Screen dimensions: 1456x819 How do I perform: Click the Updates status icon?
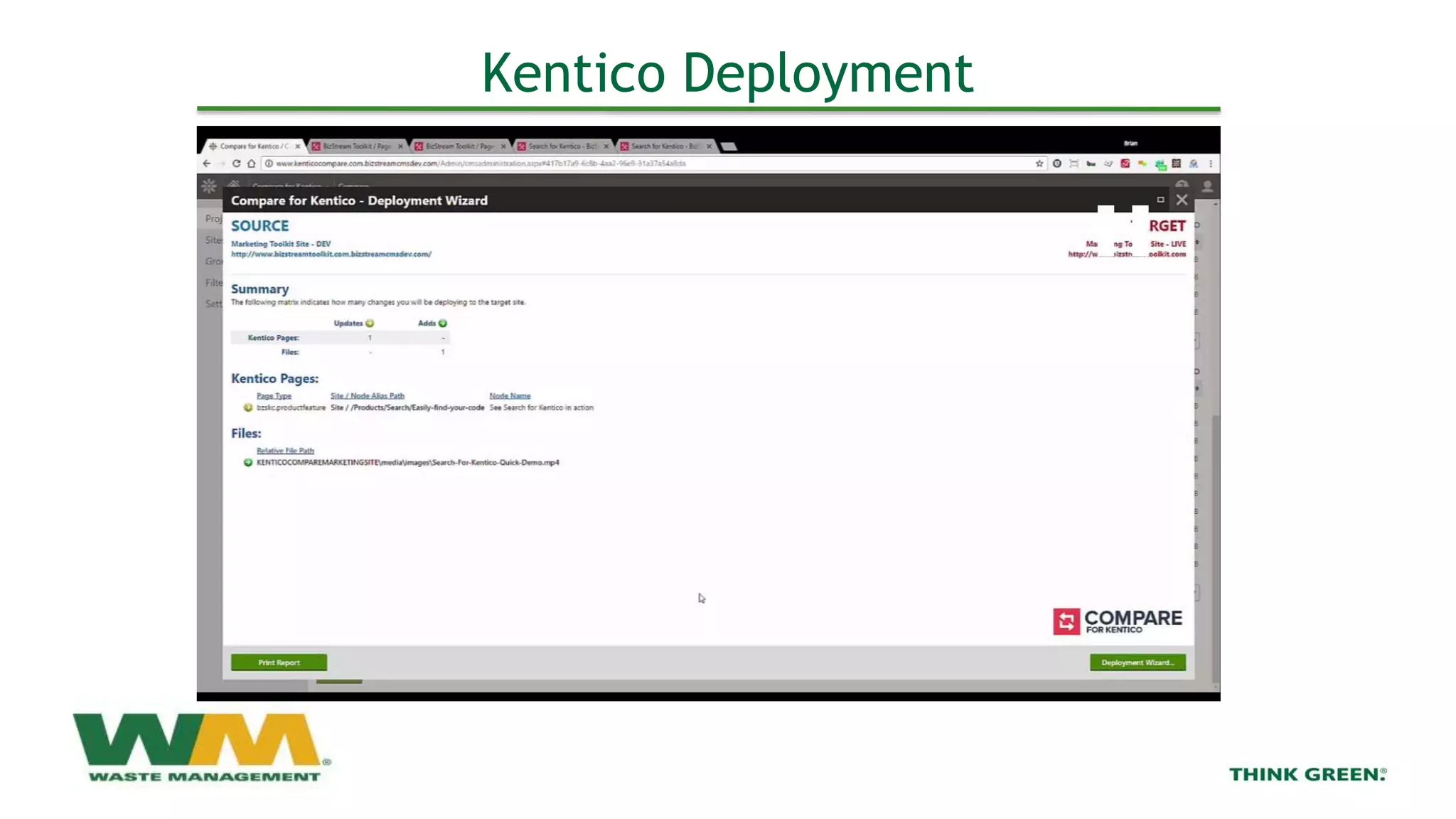pyautogui.click(x=370, y=323)
